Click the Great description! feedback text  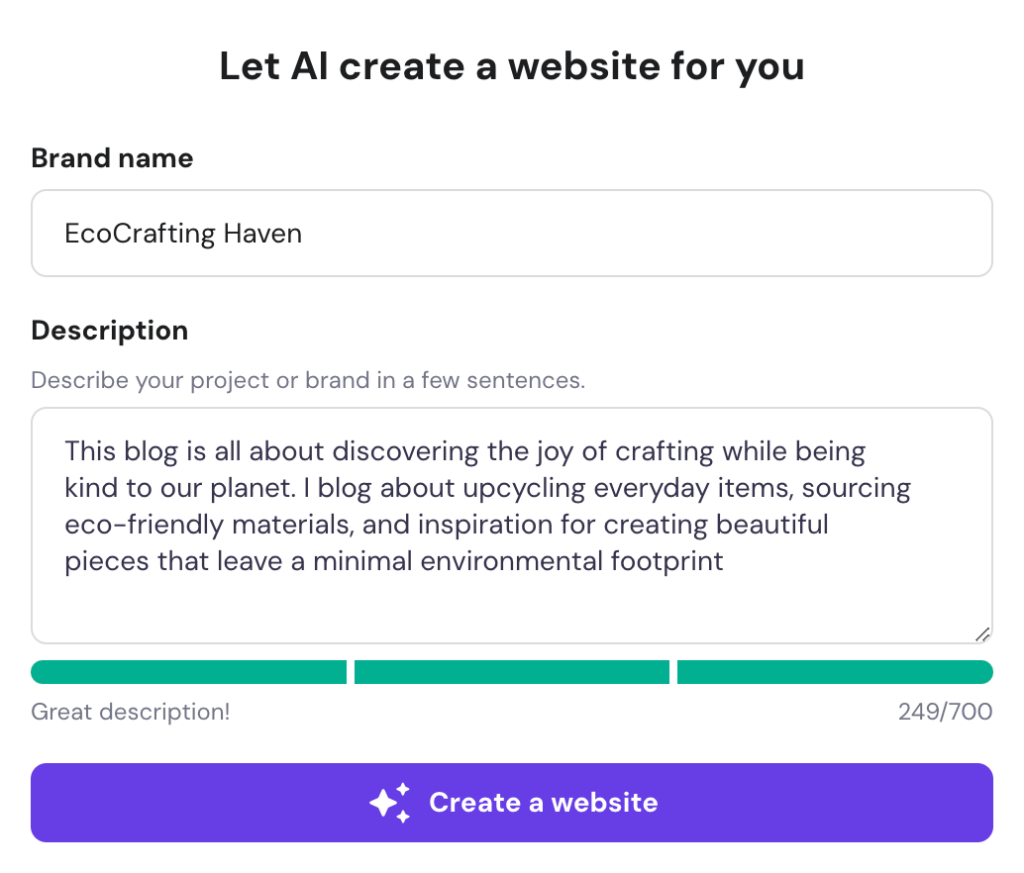(x=130, y=711)
